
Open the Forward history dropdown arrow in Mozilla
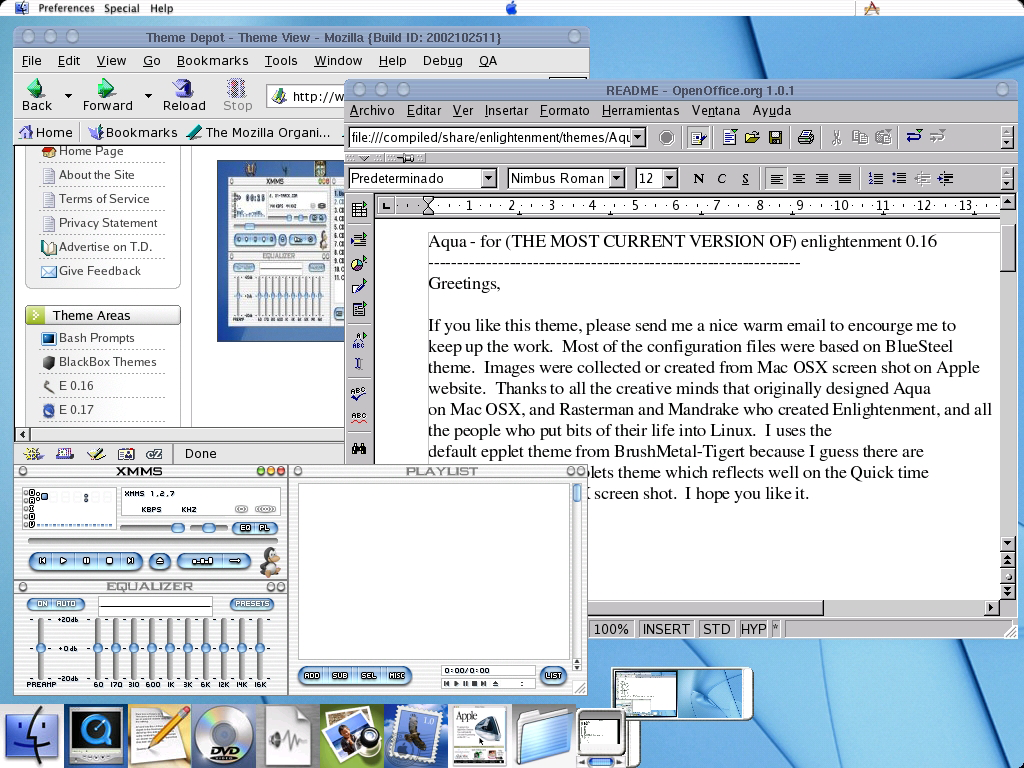click(x=148, y=96)
